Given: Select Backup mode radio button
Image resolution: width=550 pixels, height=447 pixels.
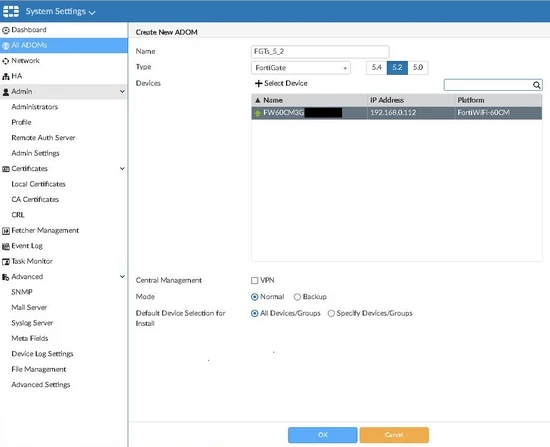Looking at the screenshot, I should 297,297.
